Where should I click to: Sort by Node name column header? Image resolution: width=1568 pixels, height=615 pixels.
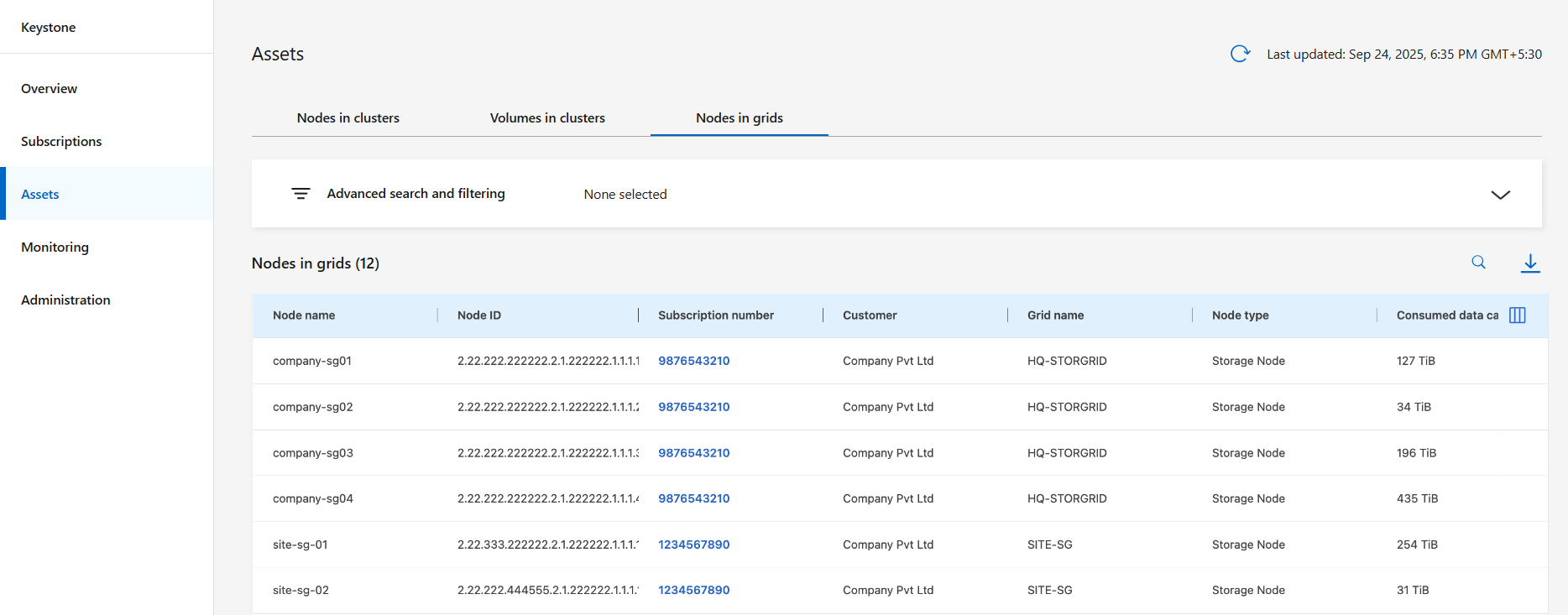click(304, 315)
